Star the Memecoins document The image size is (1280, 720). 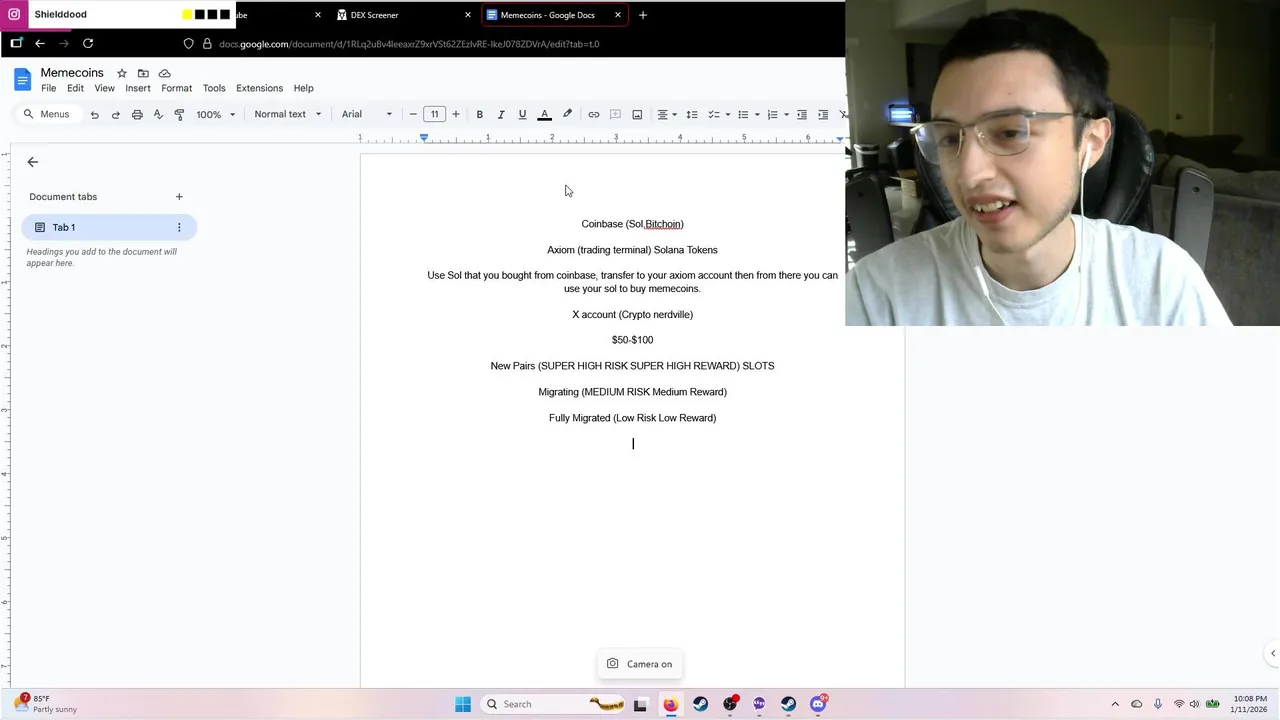pos(121,73)
